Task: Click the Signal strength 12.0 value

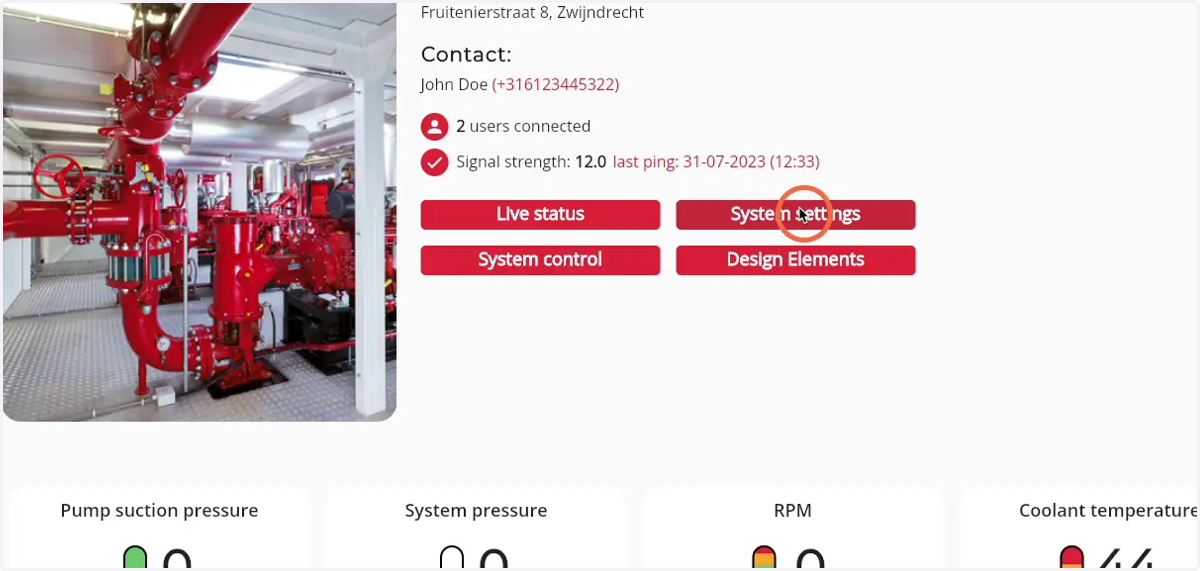Action: coord(590,162)
